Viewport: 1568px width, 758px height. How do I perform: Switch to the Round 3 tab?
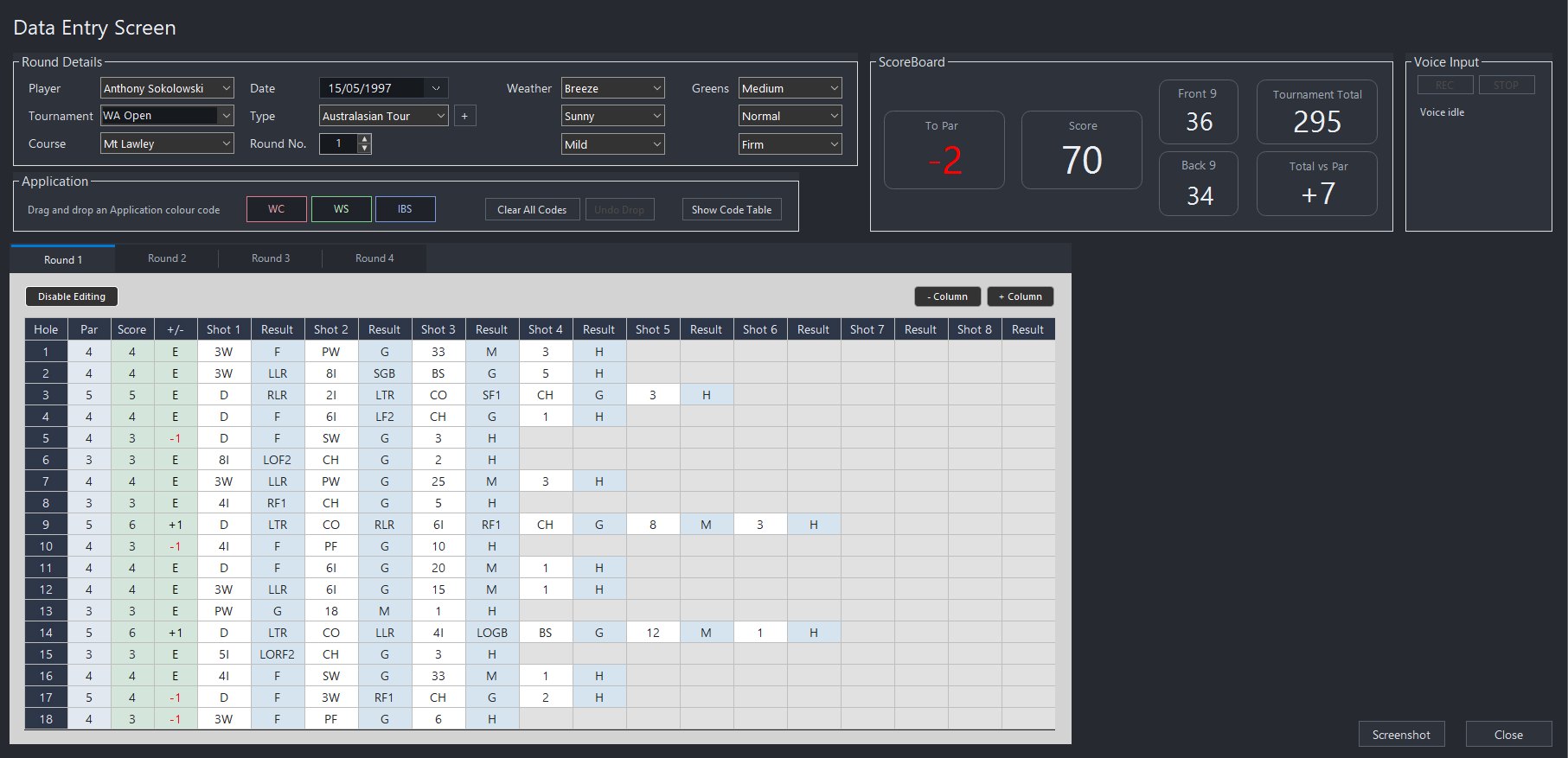(271, 258)
